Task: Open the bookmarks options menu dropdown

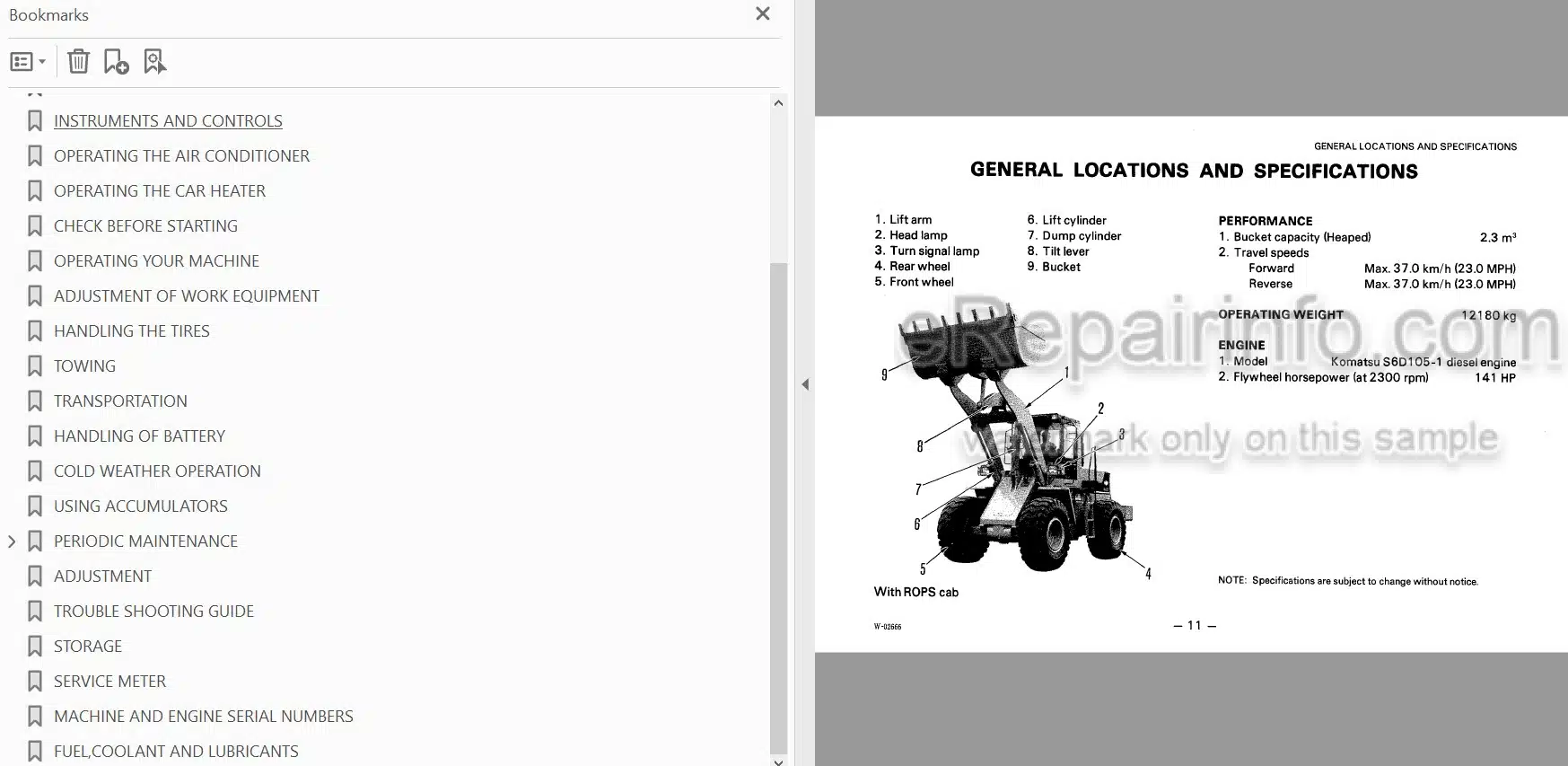Action: (27, 62)
